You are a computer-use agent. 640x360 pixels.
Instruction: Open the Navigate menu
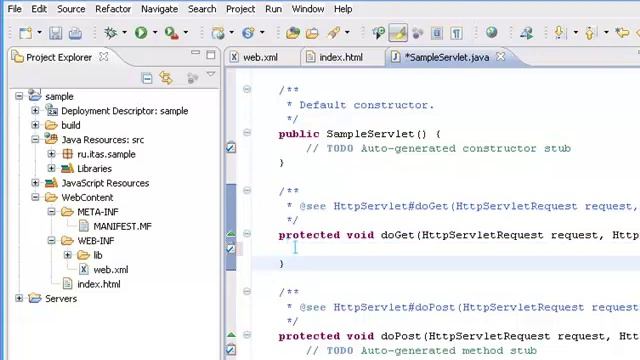(159, 9)
